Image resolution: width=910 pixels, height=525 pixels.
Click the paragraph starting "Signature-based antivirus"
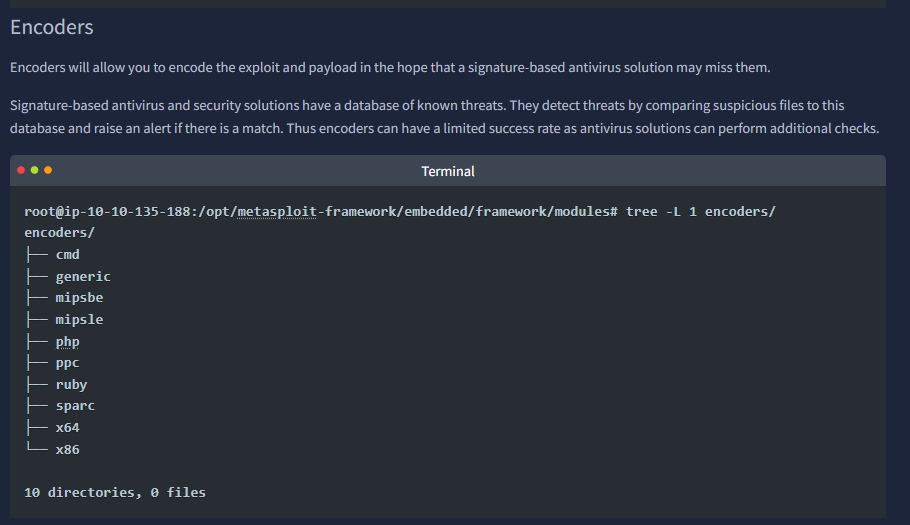(444, 117)
